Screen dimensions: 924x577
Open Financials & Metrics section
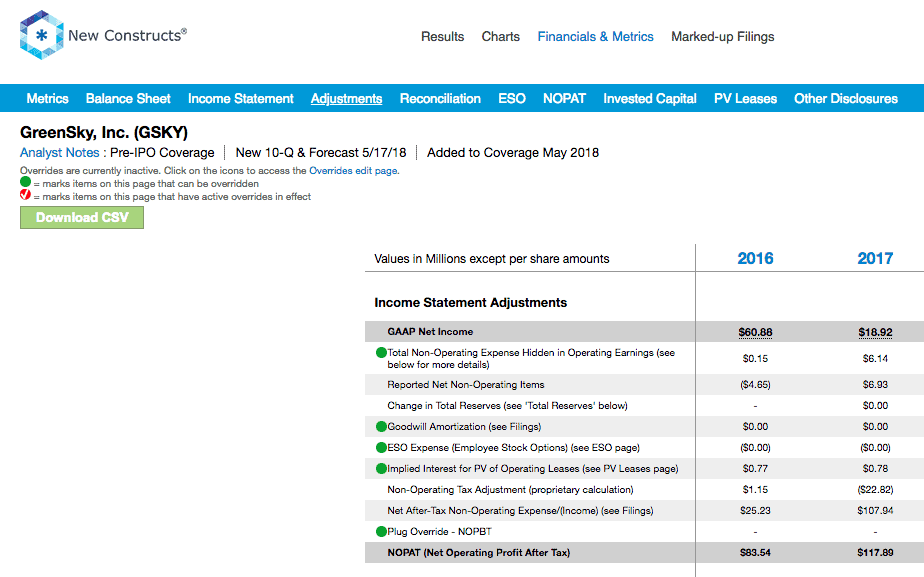pos(595,37)
